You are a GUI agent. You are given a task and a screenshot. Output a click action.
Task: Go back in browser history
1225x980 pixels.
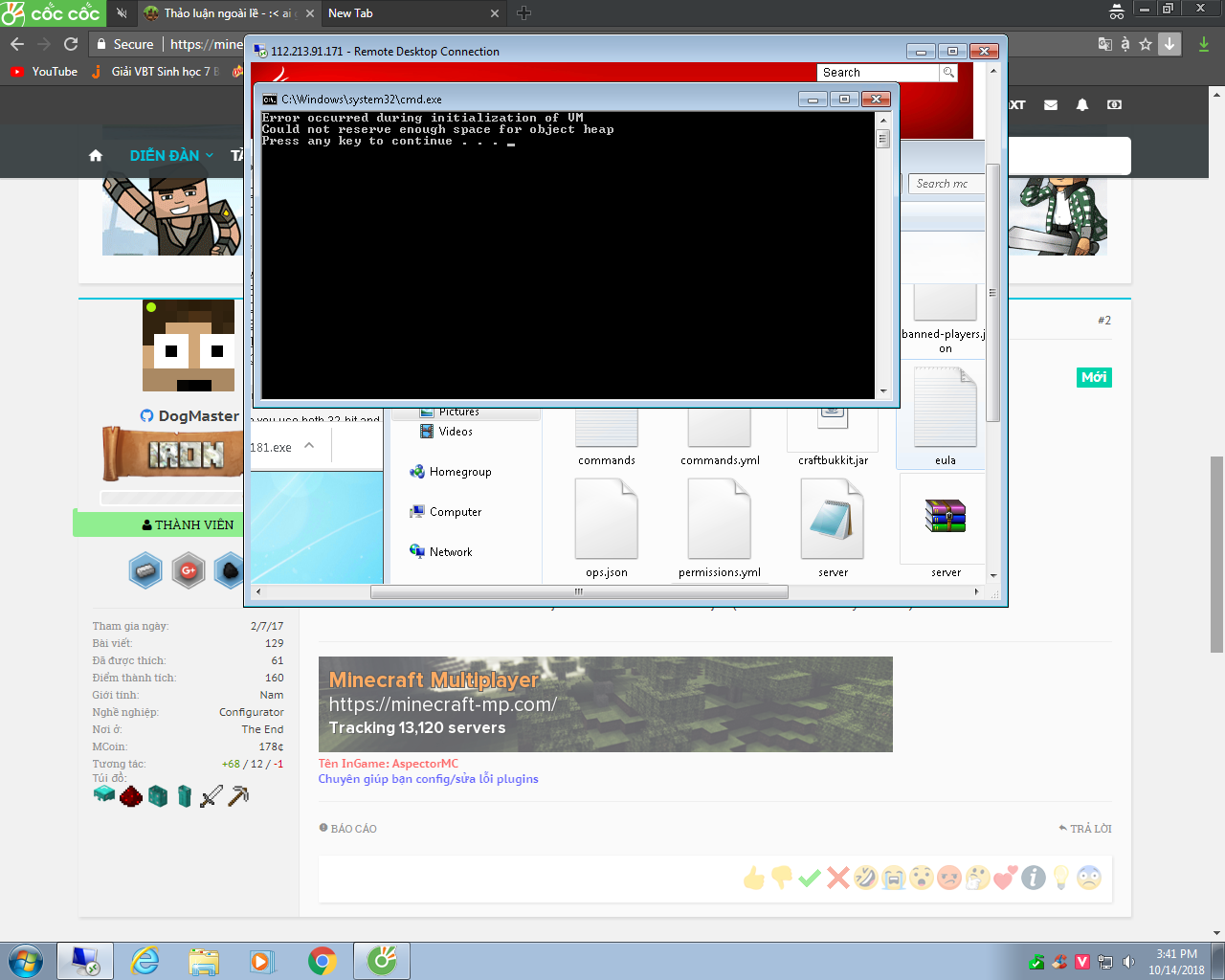click(17, 44)
